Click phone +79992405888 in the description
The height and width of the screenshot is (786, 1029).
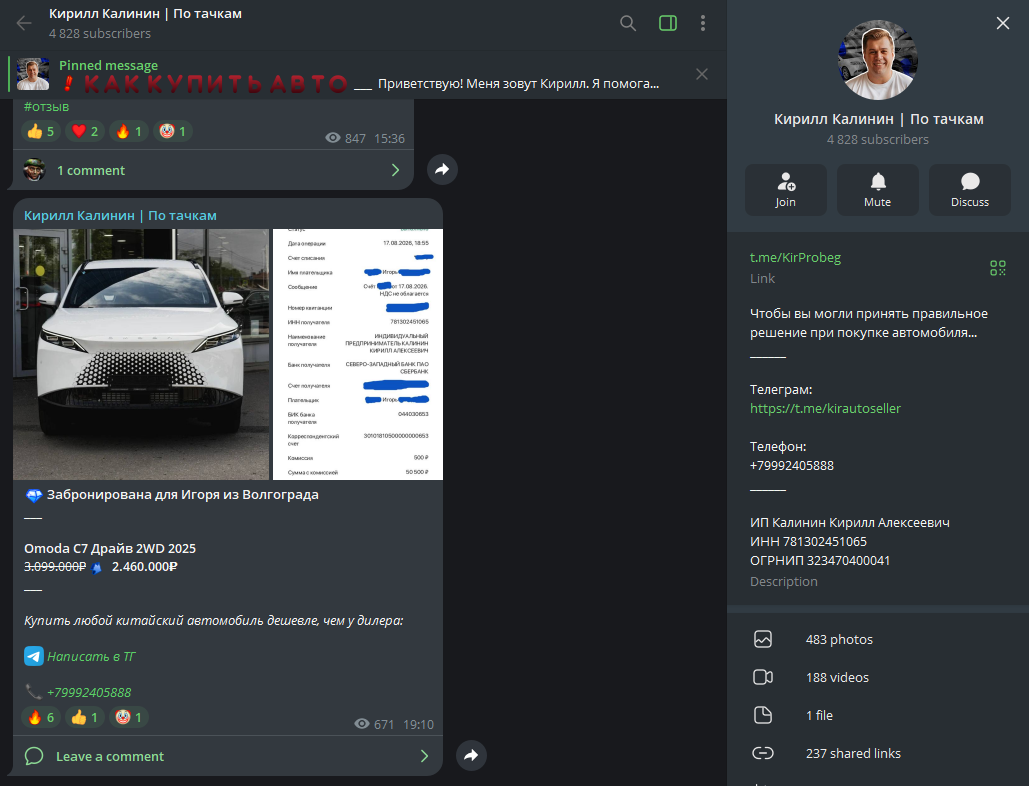point(791,465)
